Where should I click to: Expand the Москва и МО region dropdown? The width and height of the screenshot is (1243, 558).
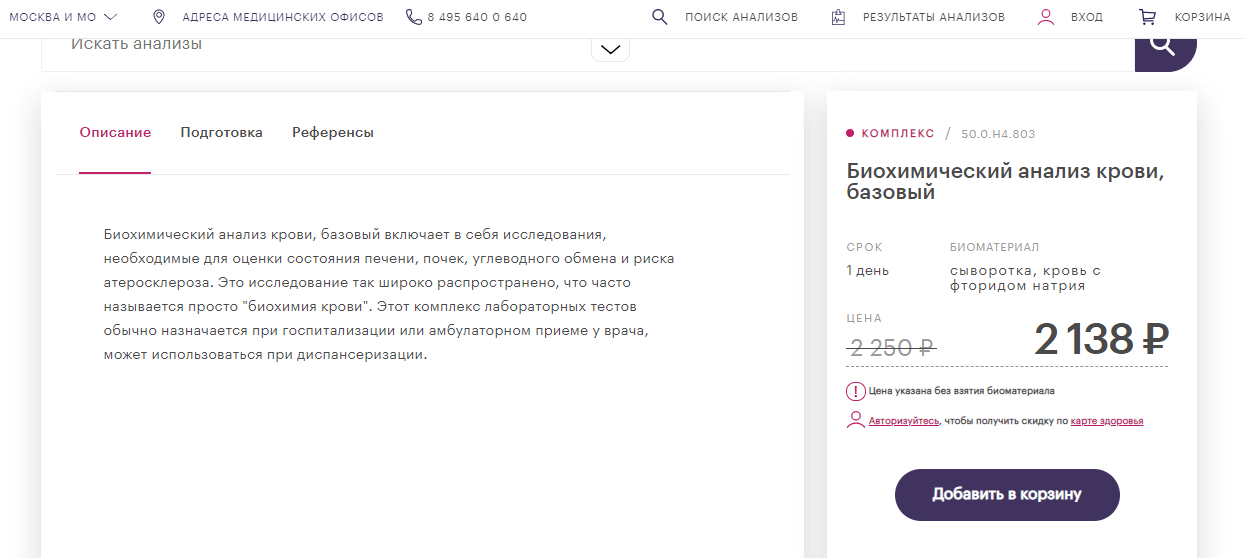click(64, 17)
